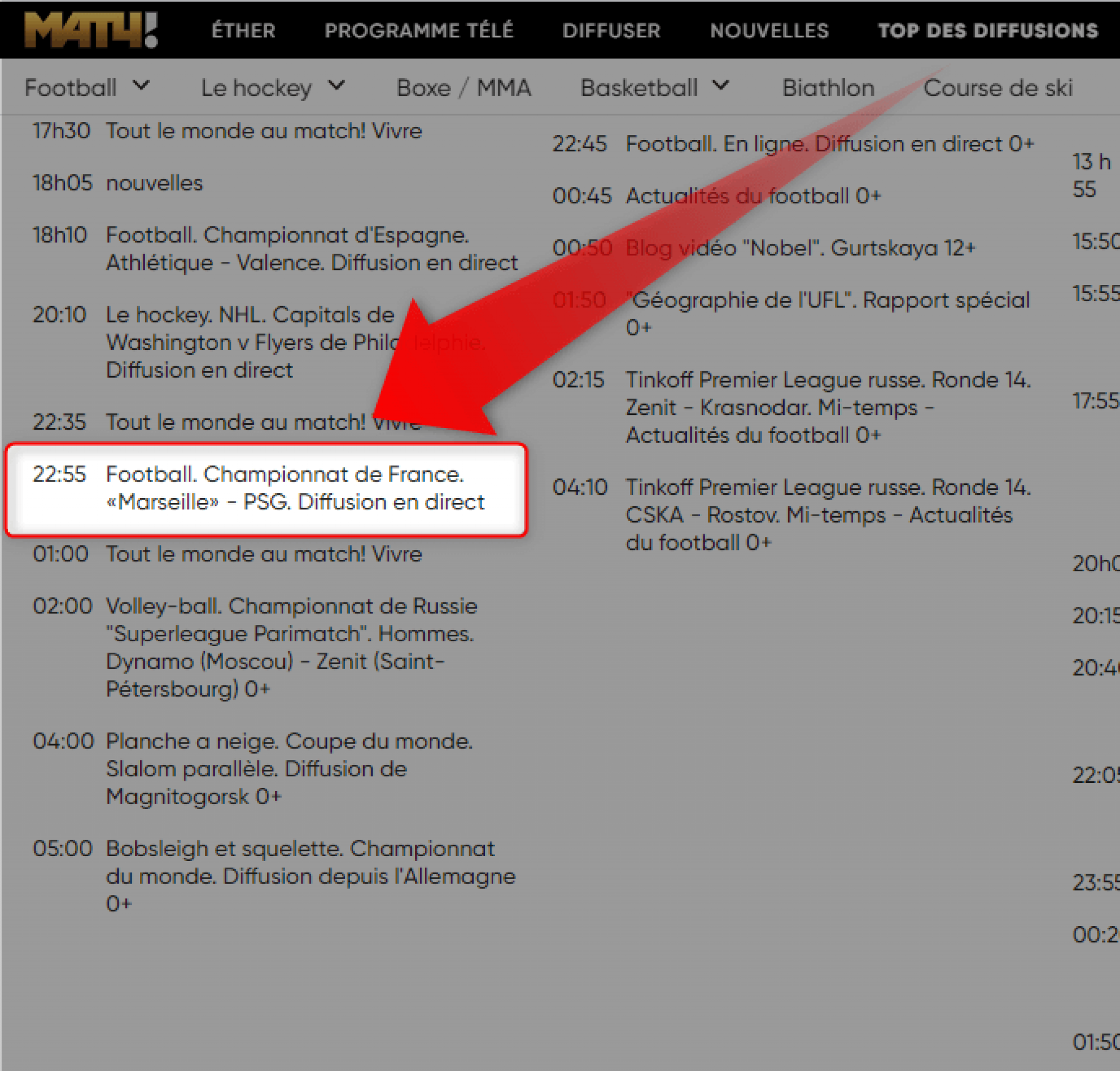1120x1071 pixels.
Task: Click the 13 h 55 time in third column
Action: [1091, 175]
